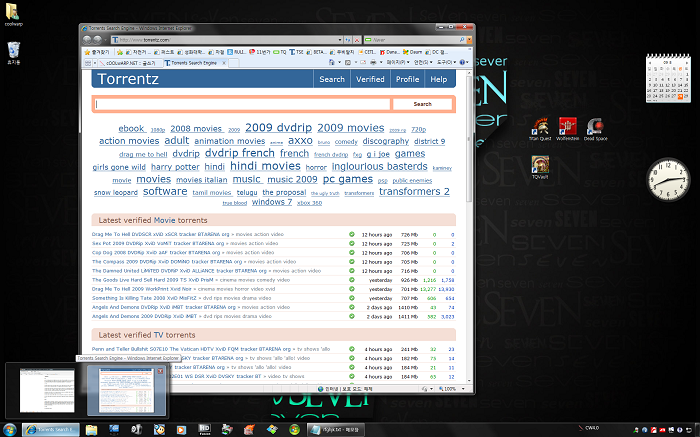
Task: Expand the Home button dropdown arrow
Action: 339,62
